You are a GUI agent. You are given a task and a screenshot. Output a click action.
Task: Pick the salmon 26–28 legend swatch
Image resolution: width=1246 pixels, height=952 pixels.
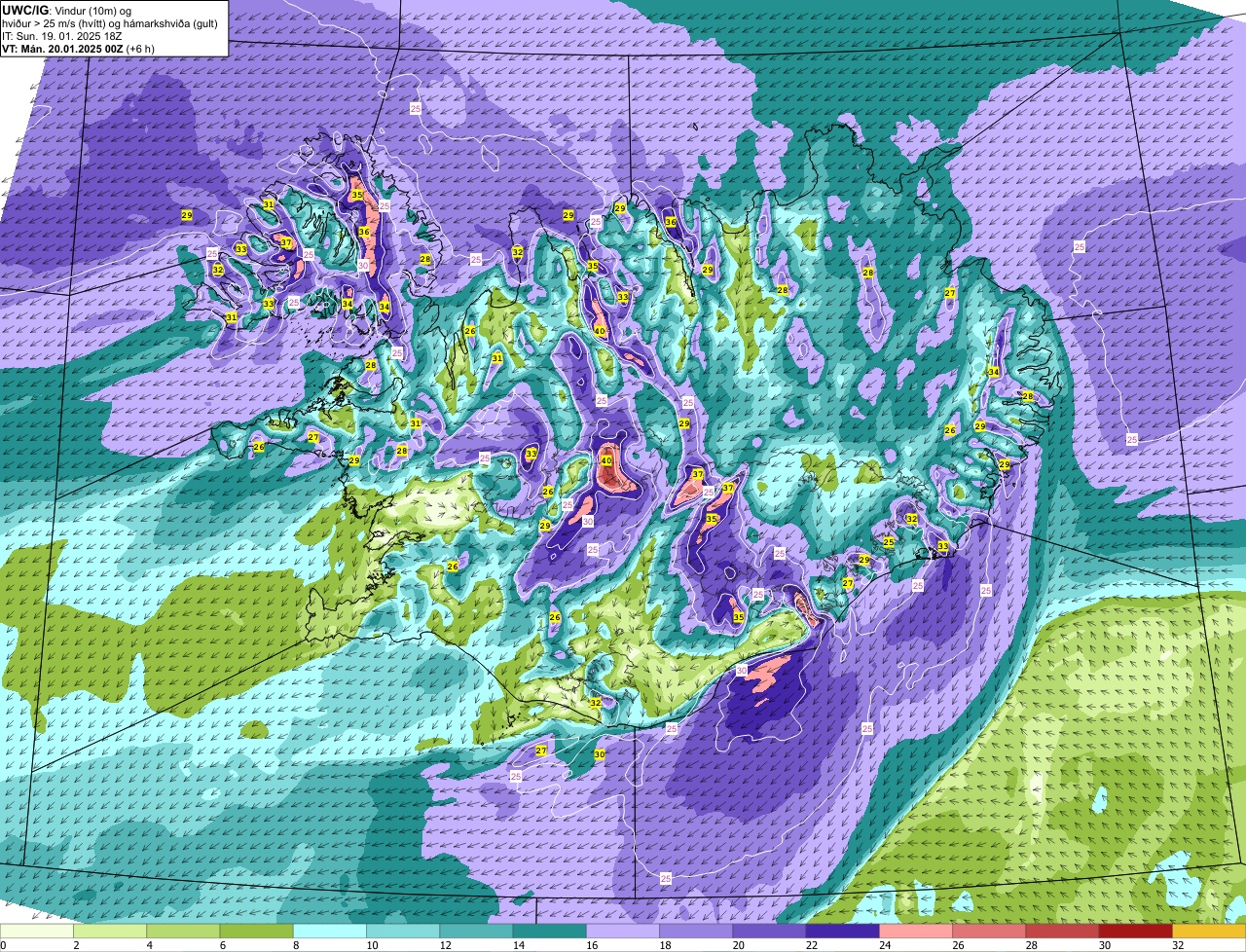pyautogui.click(x=989, y=932)
